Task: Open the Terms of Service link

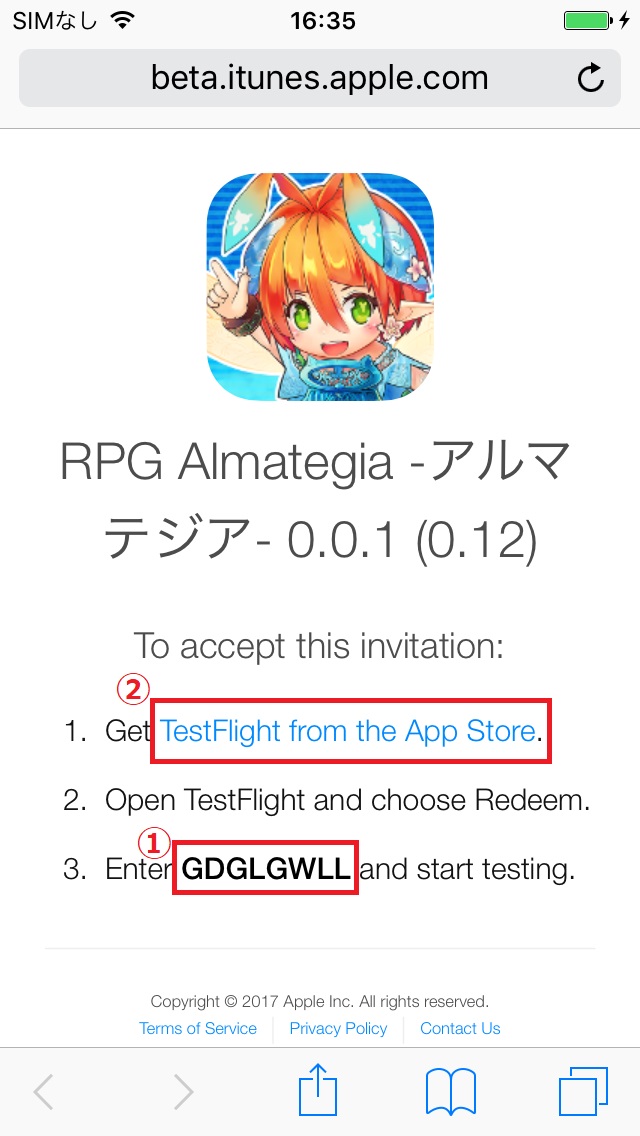Action: point(198,1028)
